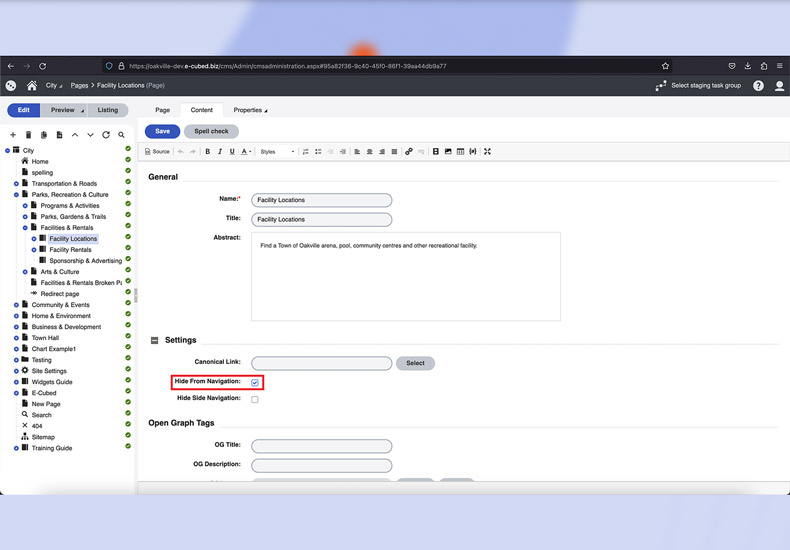Viewport: 790px width, 550px height.
Task: Maximize the editor with the fullscreen icon
Action: pyautogui.click(x=487, y=152)
